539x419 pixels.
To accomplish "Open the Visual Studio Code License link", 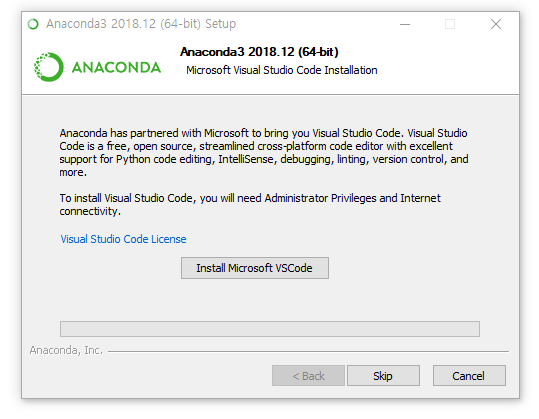I will [123, 239].
